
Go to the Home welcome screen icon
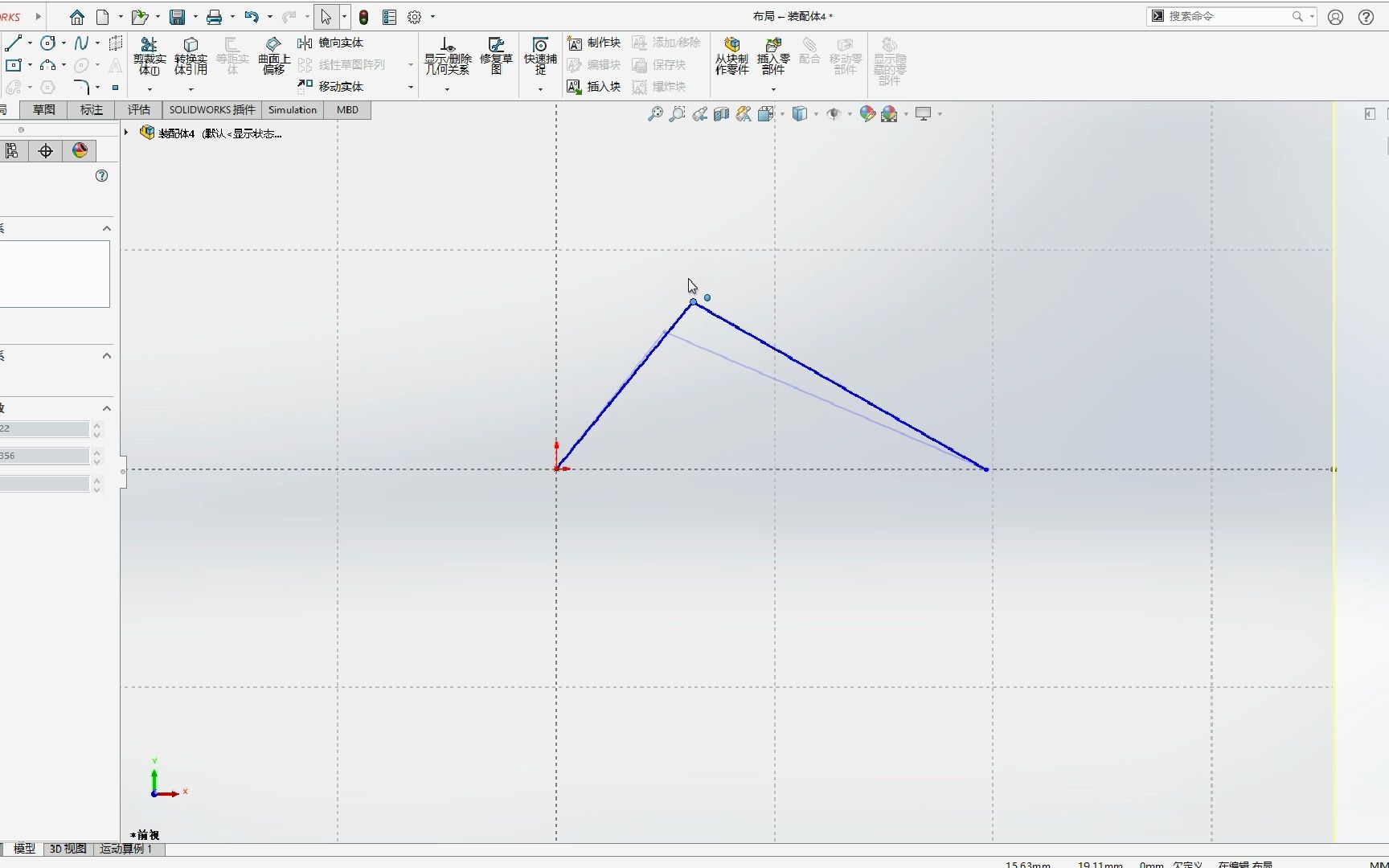click(x=77, y=17)
